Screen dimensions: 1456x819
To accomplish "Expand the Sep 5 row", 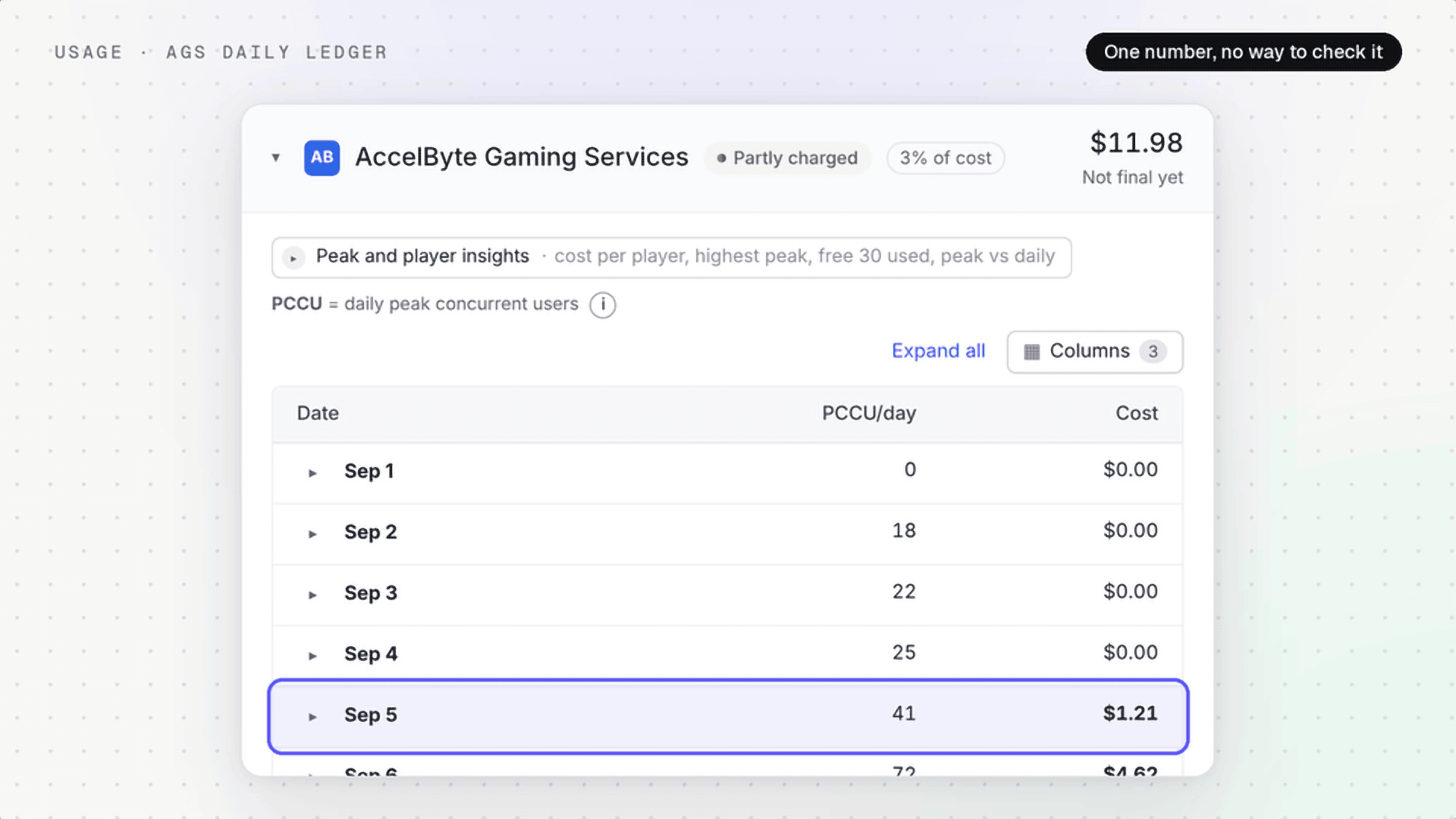I will 312,717.
